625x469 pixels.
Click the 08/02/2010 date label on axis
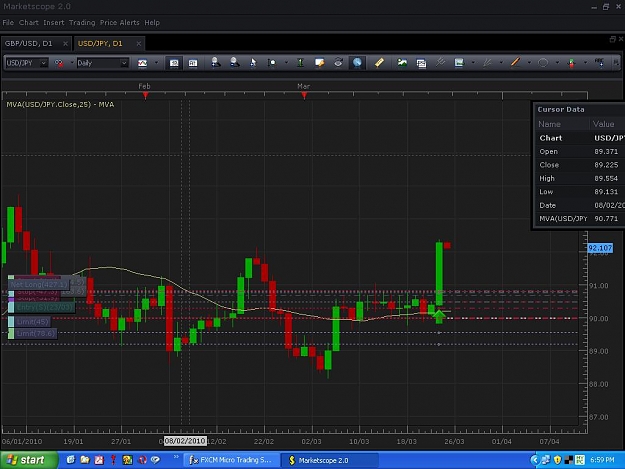pos(185,441)
